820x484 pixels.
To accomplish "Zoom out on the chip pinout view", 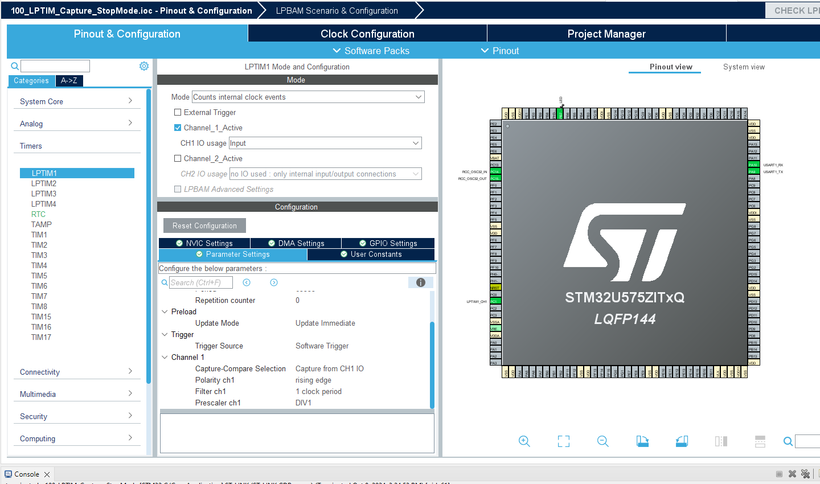I will point(602,441).
